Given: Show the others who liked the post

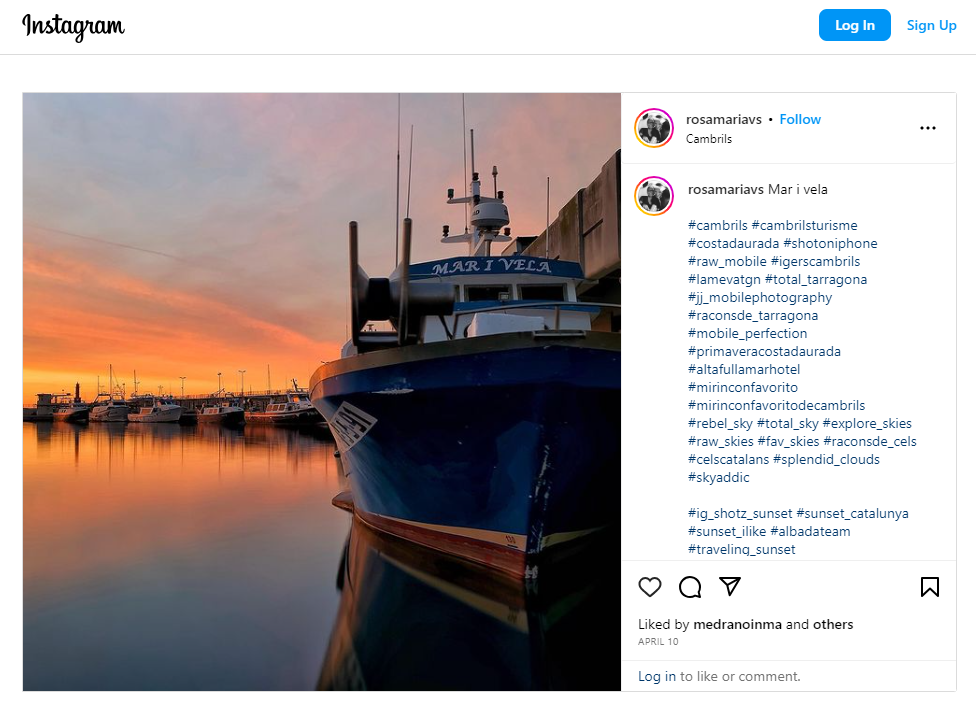Looking at the screenshot, I should (x=833, y=625).
